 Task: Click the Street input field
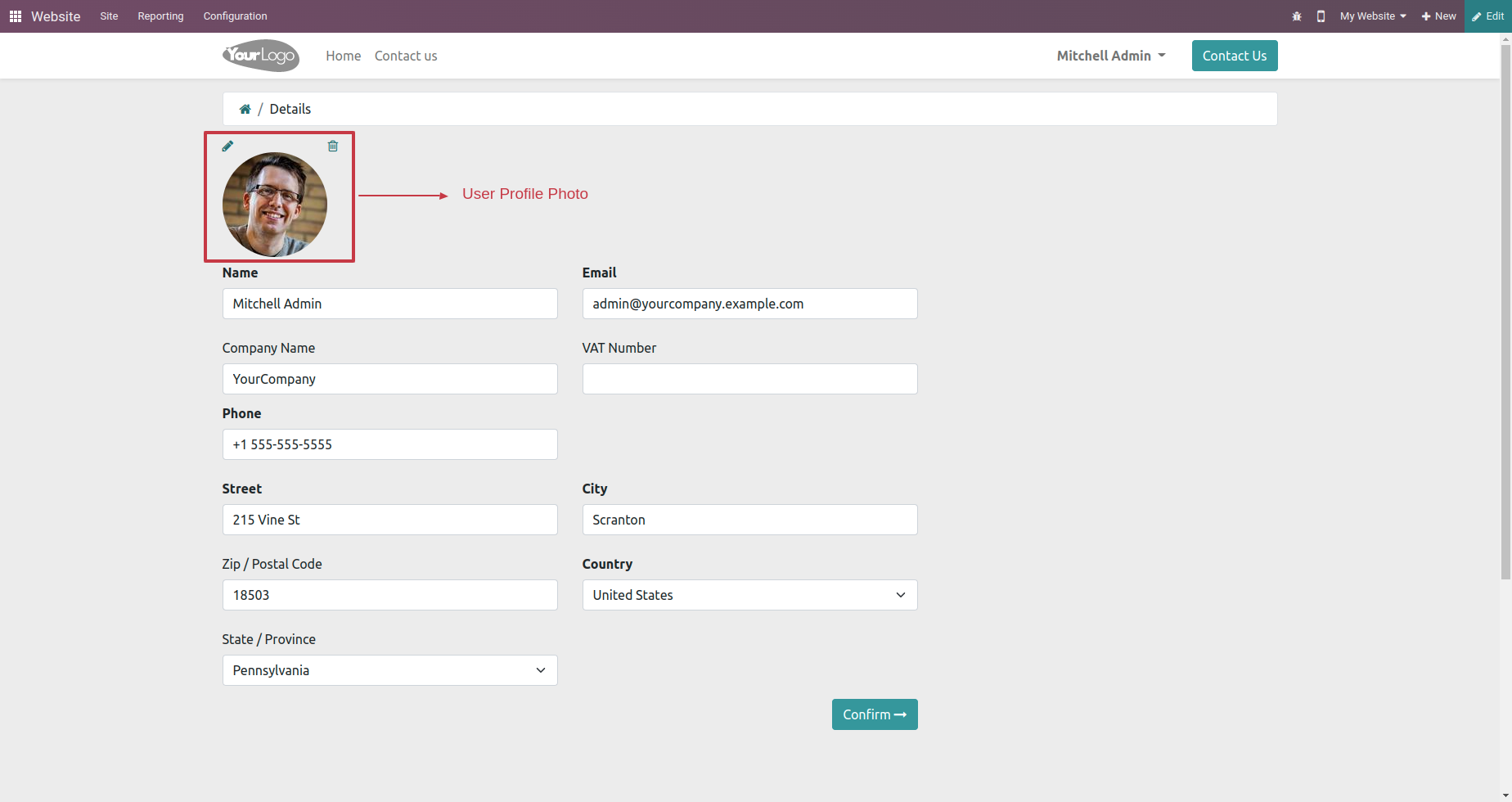tap(389, 520)
